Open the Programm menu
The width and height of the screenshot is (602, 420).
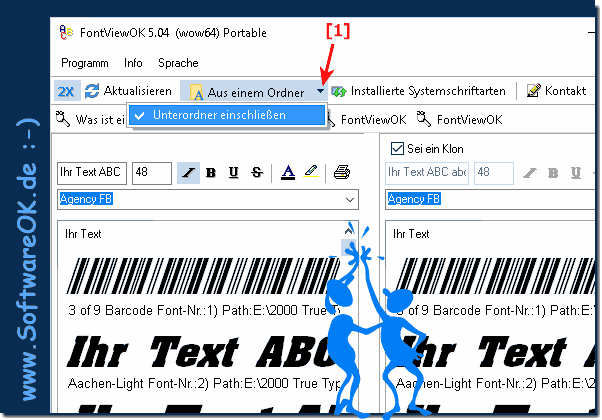[85, 63]
